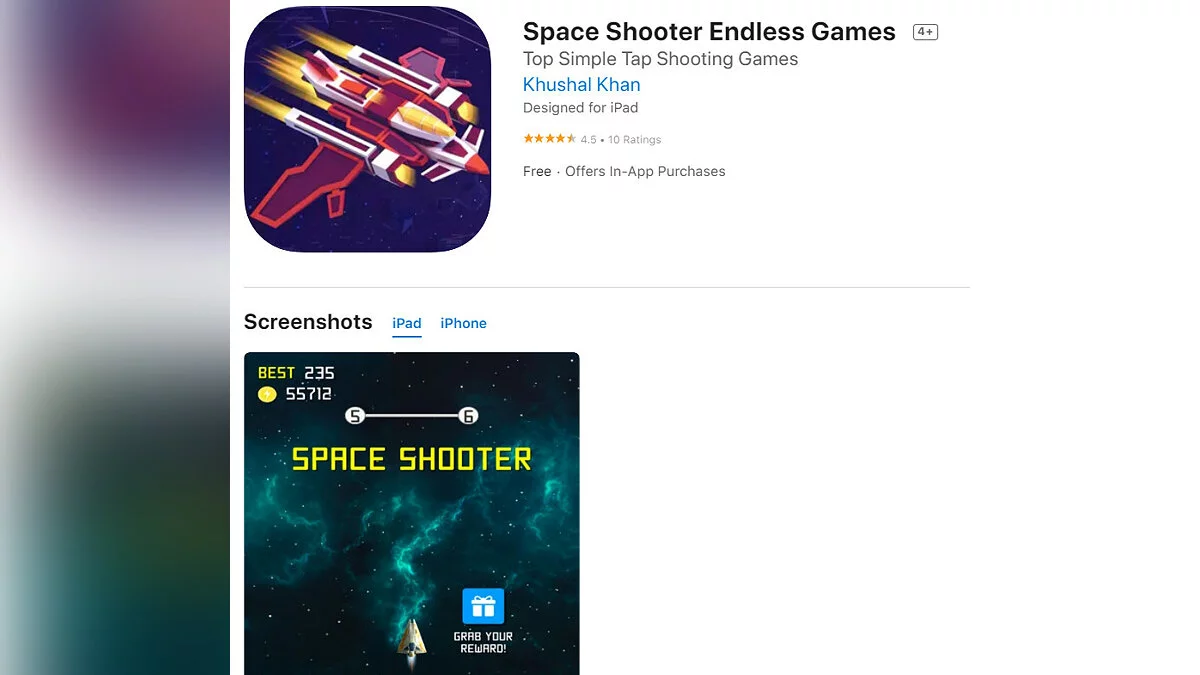Click the level progress bar line
The image size is (1200, 675).
411,416
